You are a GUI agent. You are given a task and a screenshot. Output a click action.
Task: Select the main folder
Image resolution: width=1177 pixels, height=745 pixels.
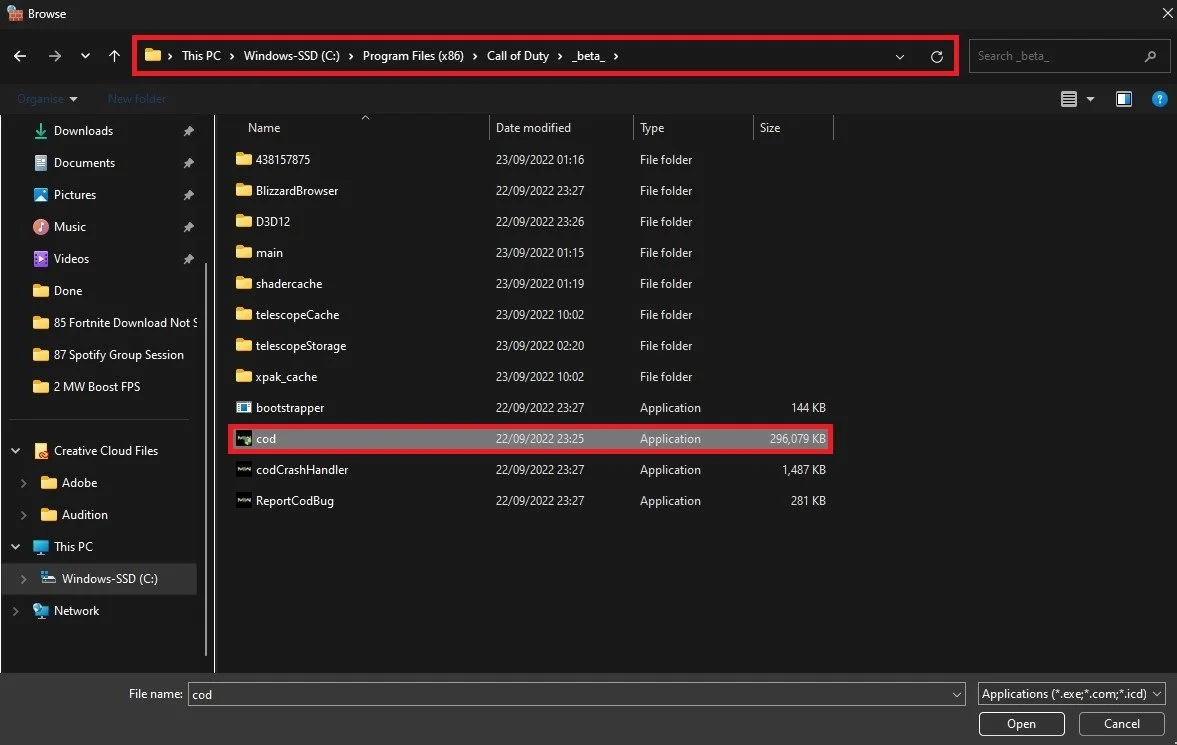coord(269,253)
